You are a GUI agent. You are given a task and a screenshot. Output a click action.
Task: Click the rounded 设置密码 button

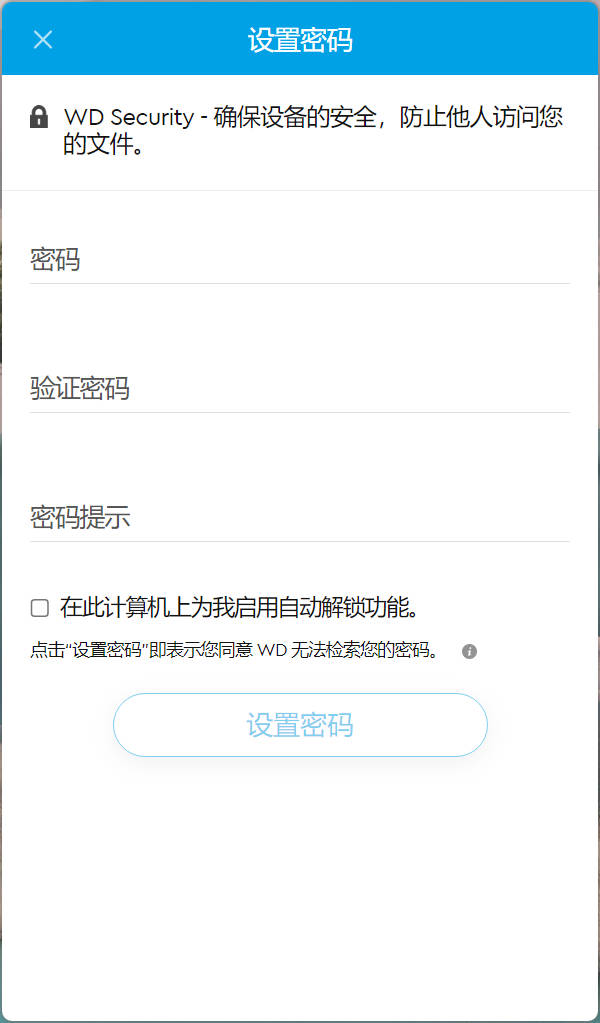(300, 725)
